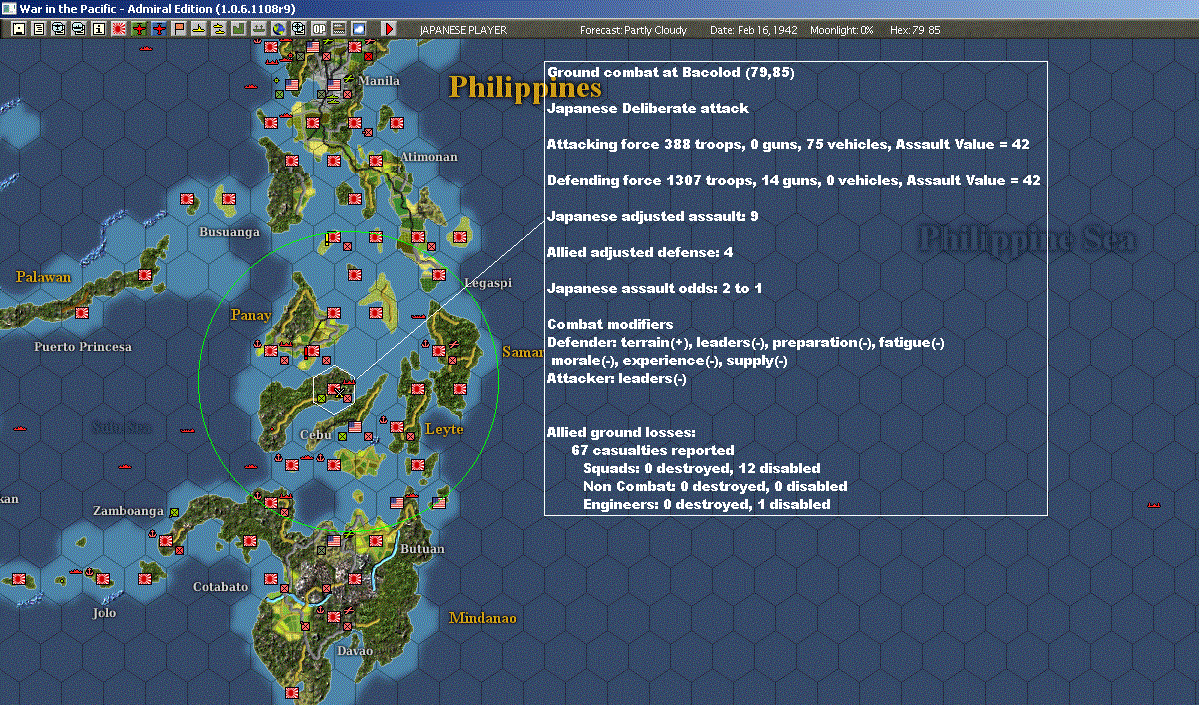Click the Manila map label

click(x=379, y=81)
